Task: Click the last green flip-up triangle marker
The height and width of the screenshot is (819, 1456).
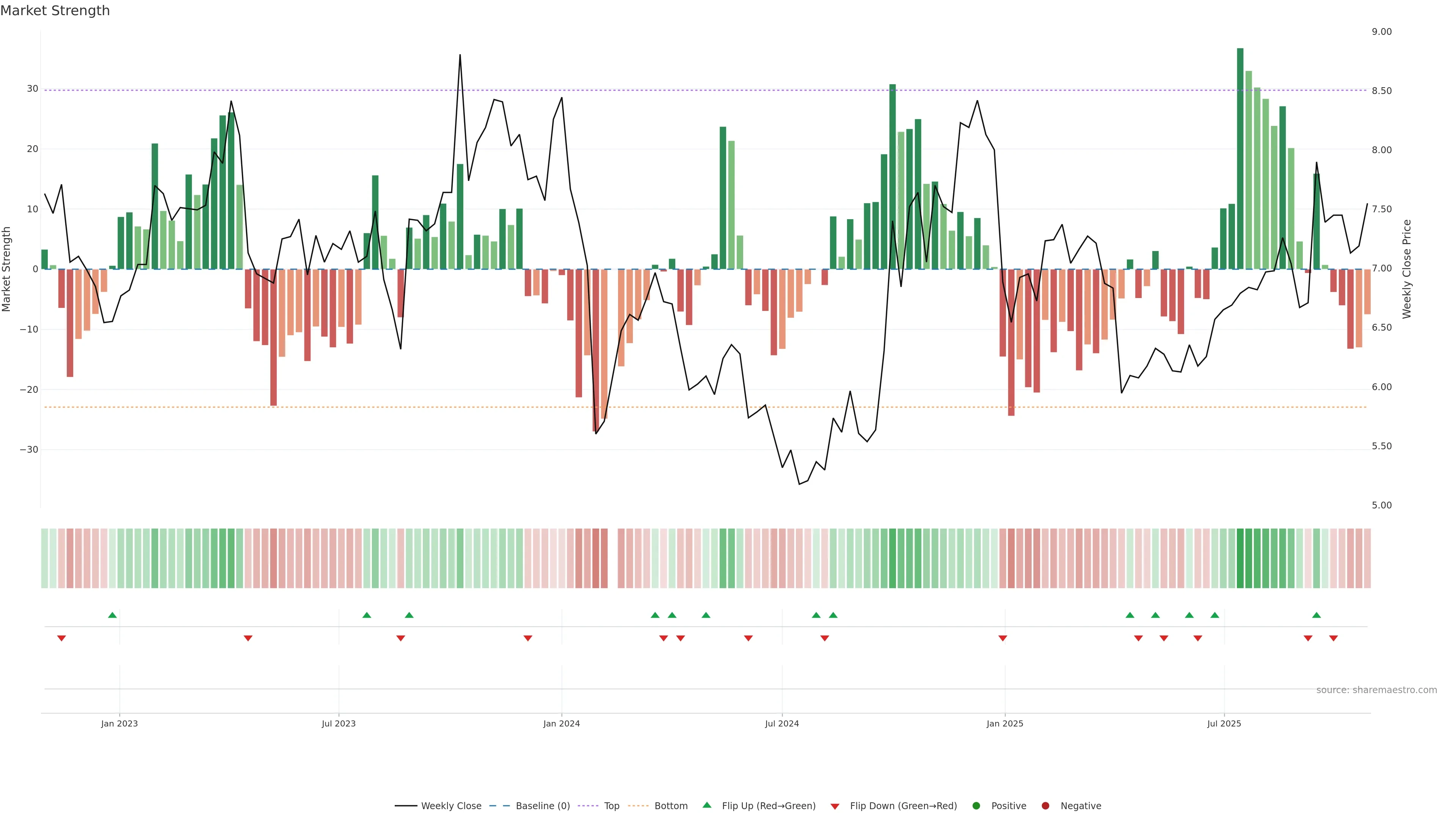Action: click(1316, 615)
